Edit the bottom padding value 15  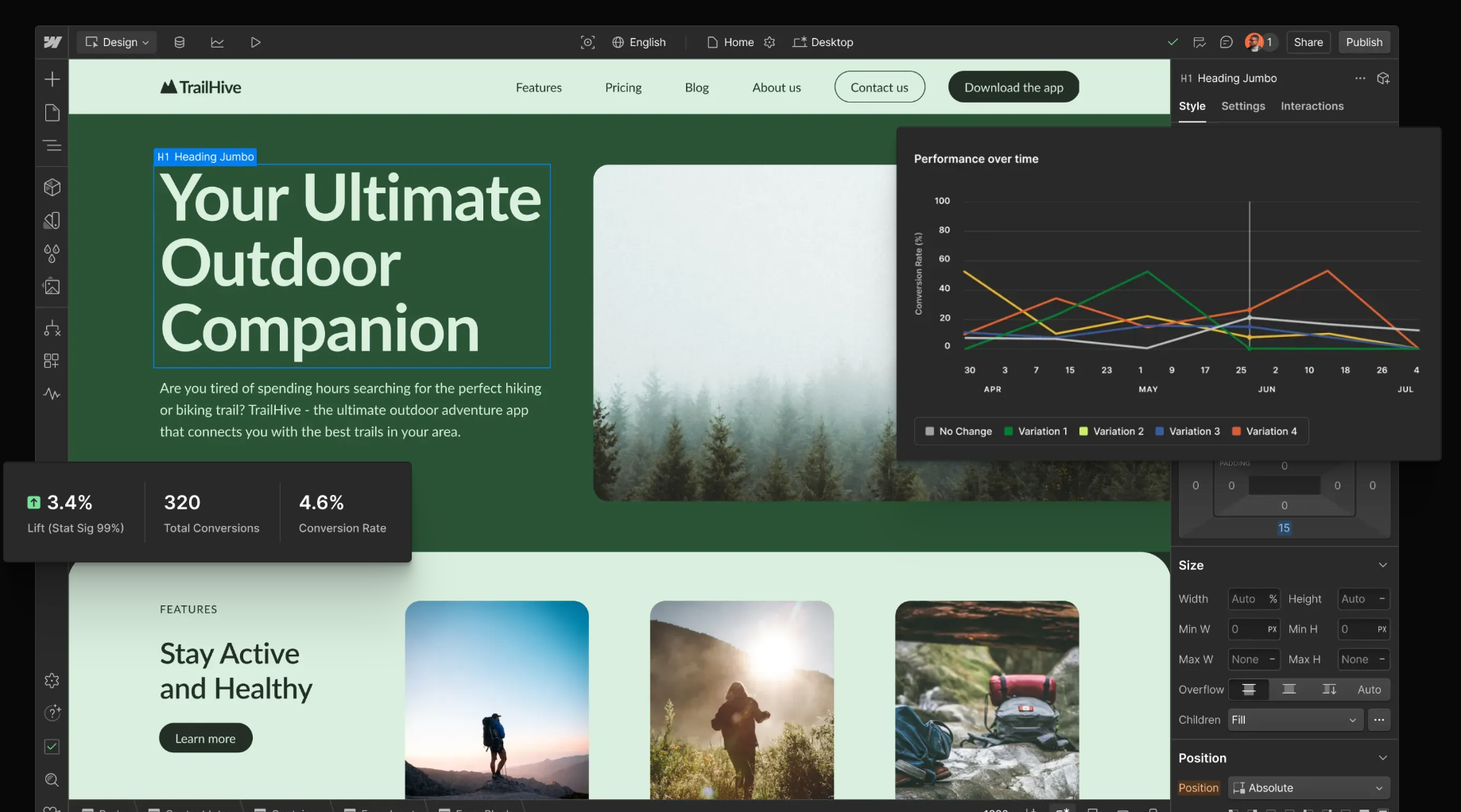(1283, 528)
